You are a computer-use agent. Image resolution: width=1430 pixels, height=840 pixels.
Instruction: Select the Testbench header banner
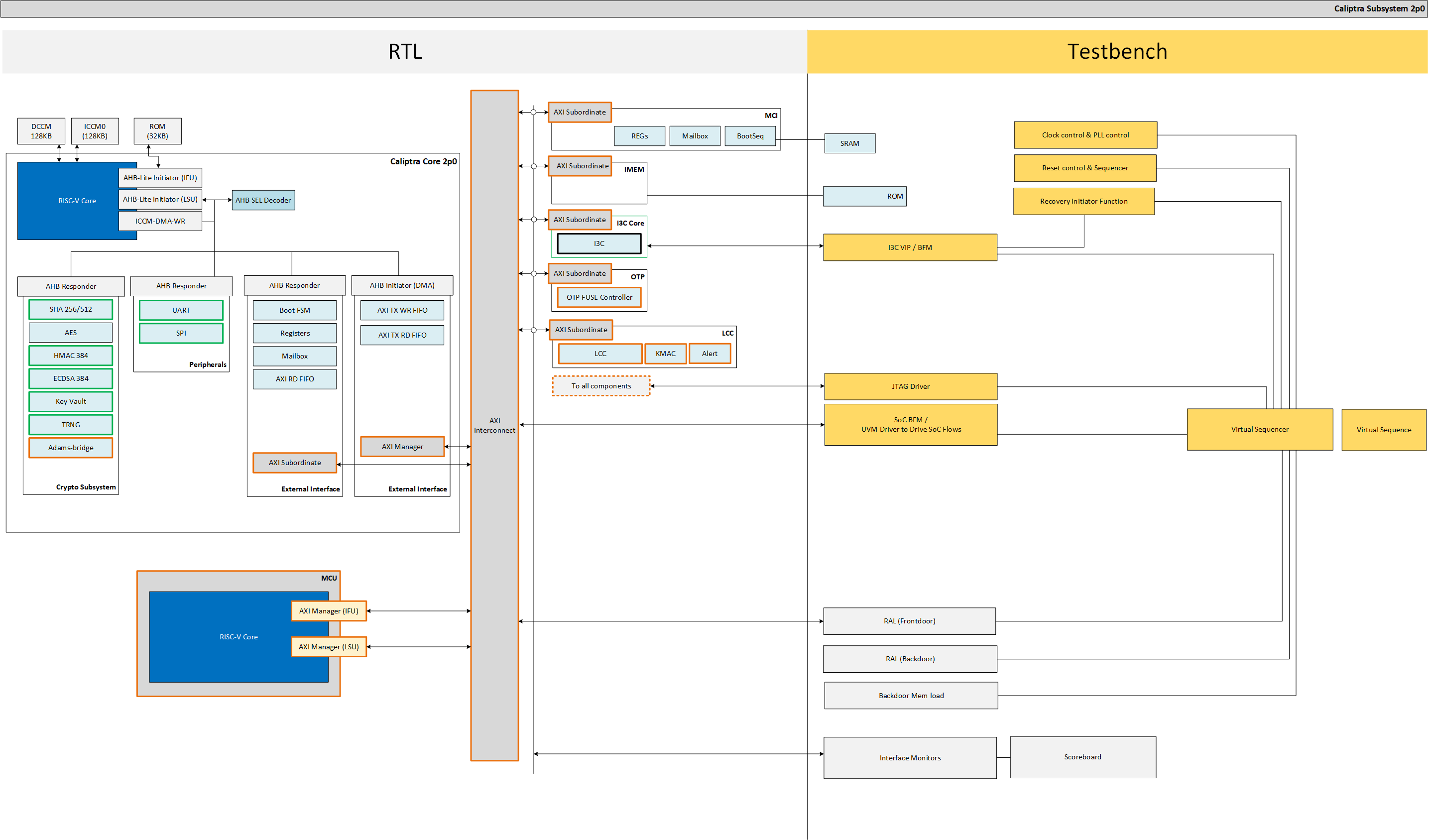click(1117, 52)
